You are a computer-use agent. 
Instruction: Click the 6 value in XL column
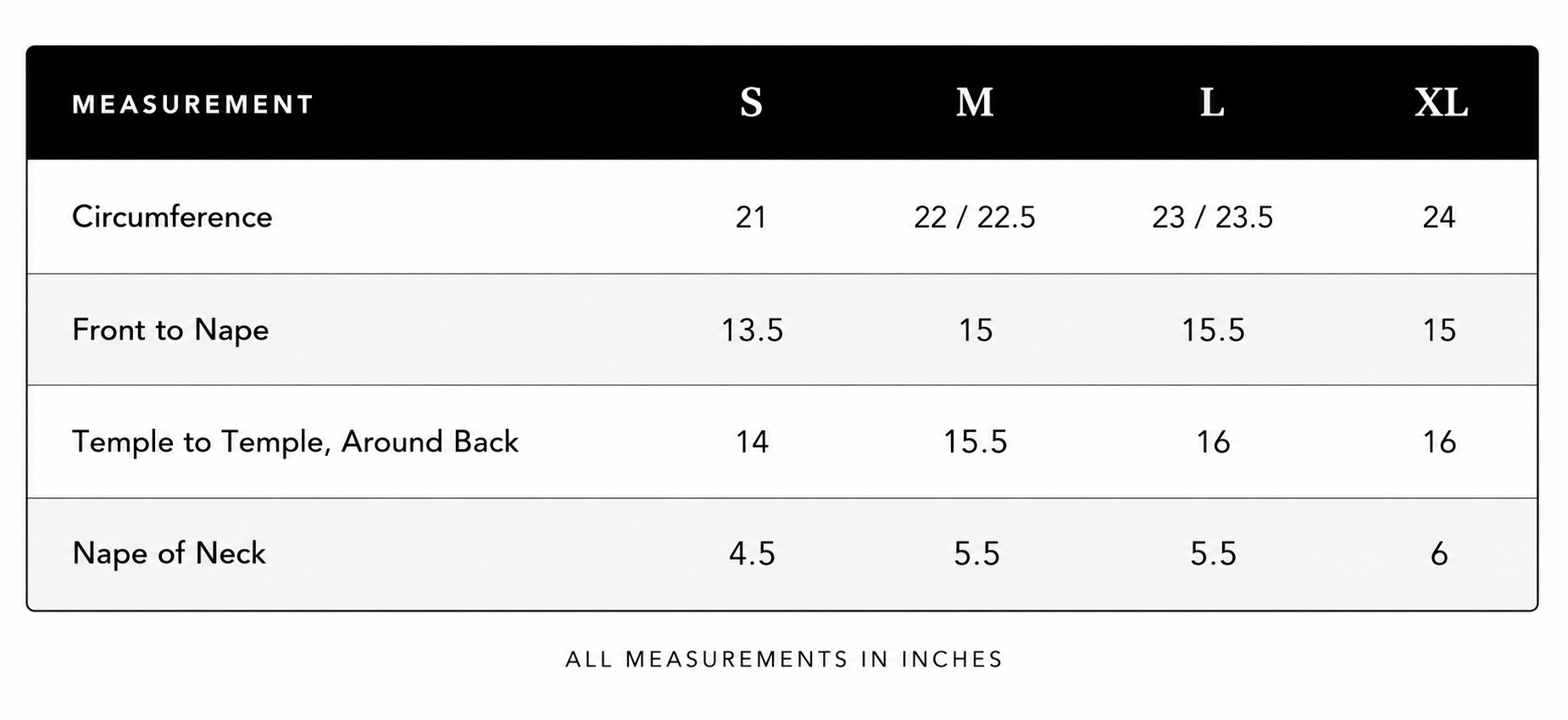tap(1439, 554)
